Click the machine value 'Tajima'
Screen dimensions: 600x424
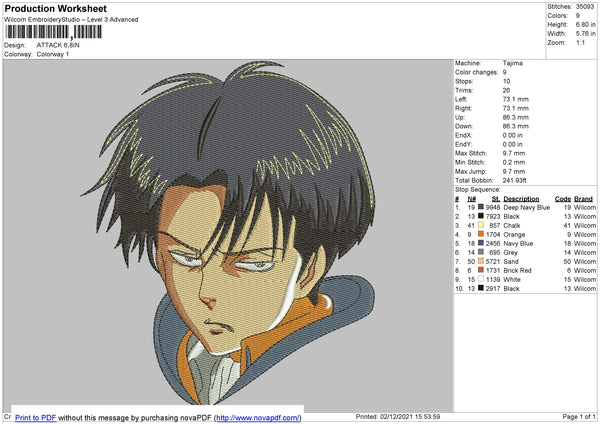tap(512, 63)
